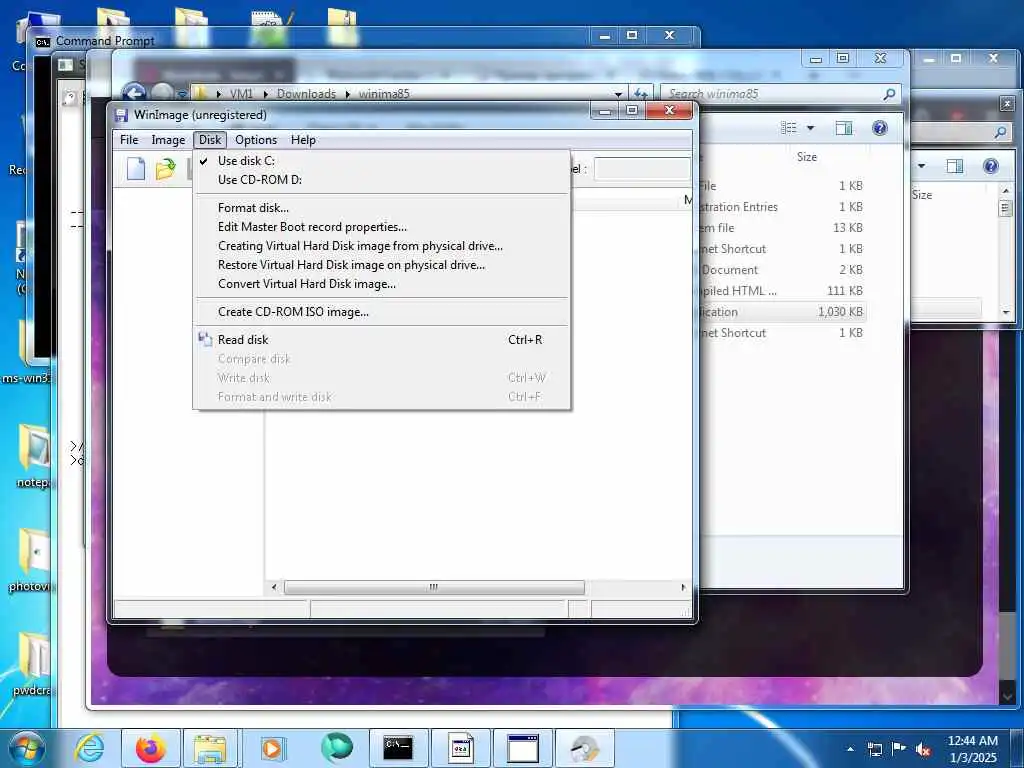Click the scroll up arrow in rear Explorer

(1006, 190)
